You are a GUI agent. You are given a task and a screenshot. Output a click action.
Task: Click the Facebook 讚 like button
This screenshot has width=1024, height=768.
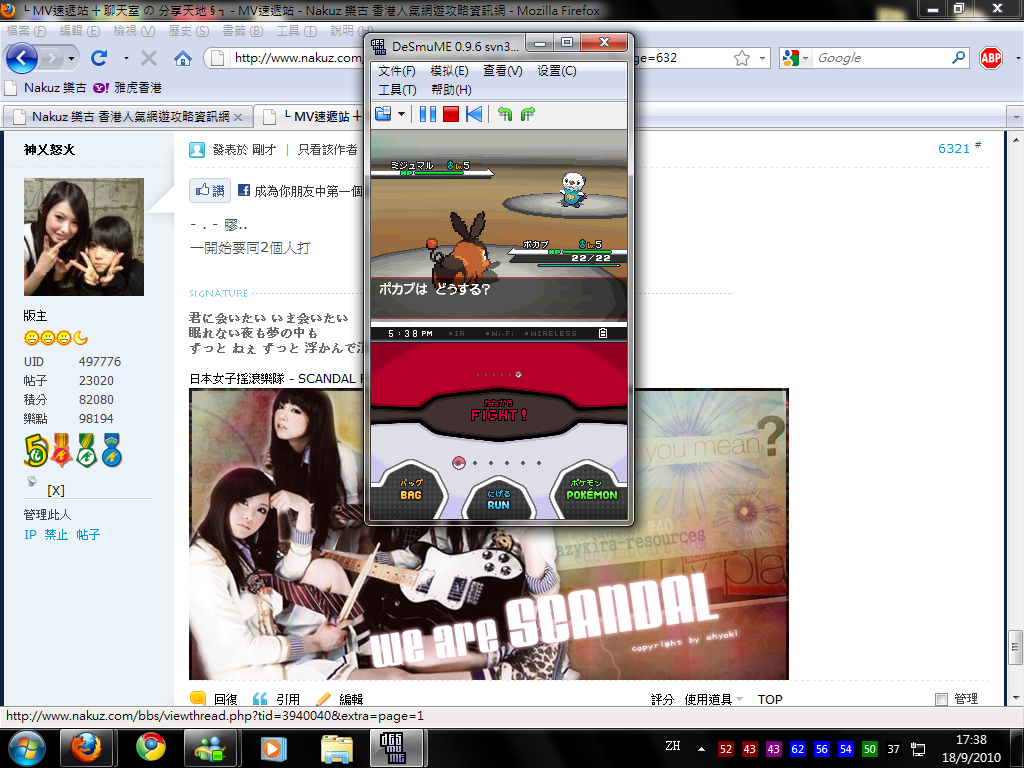pyautogui.click(x=210, y=190)
